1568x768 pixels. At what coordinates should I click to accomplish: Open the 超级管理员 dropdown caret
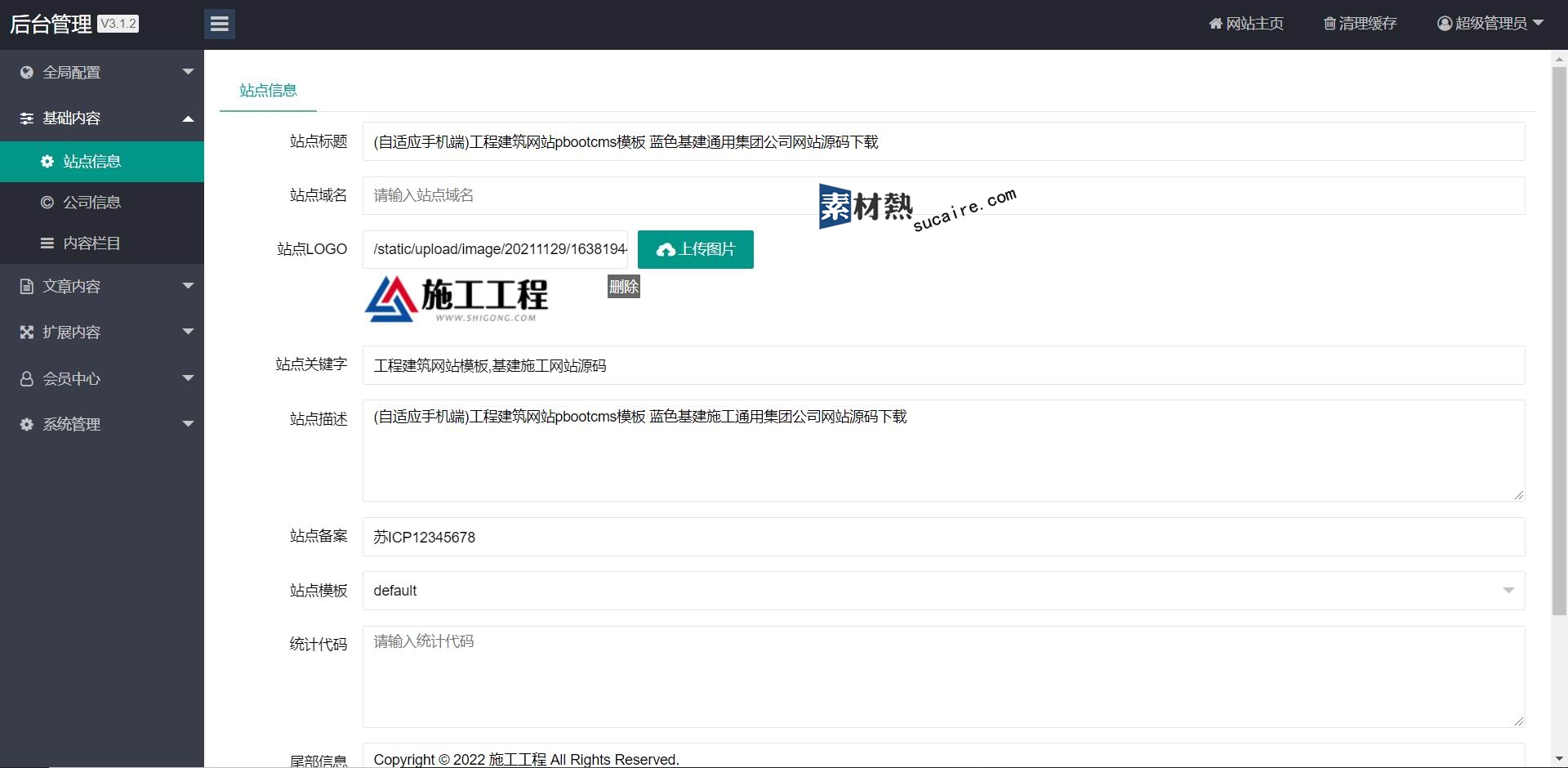coord(1539,23)
